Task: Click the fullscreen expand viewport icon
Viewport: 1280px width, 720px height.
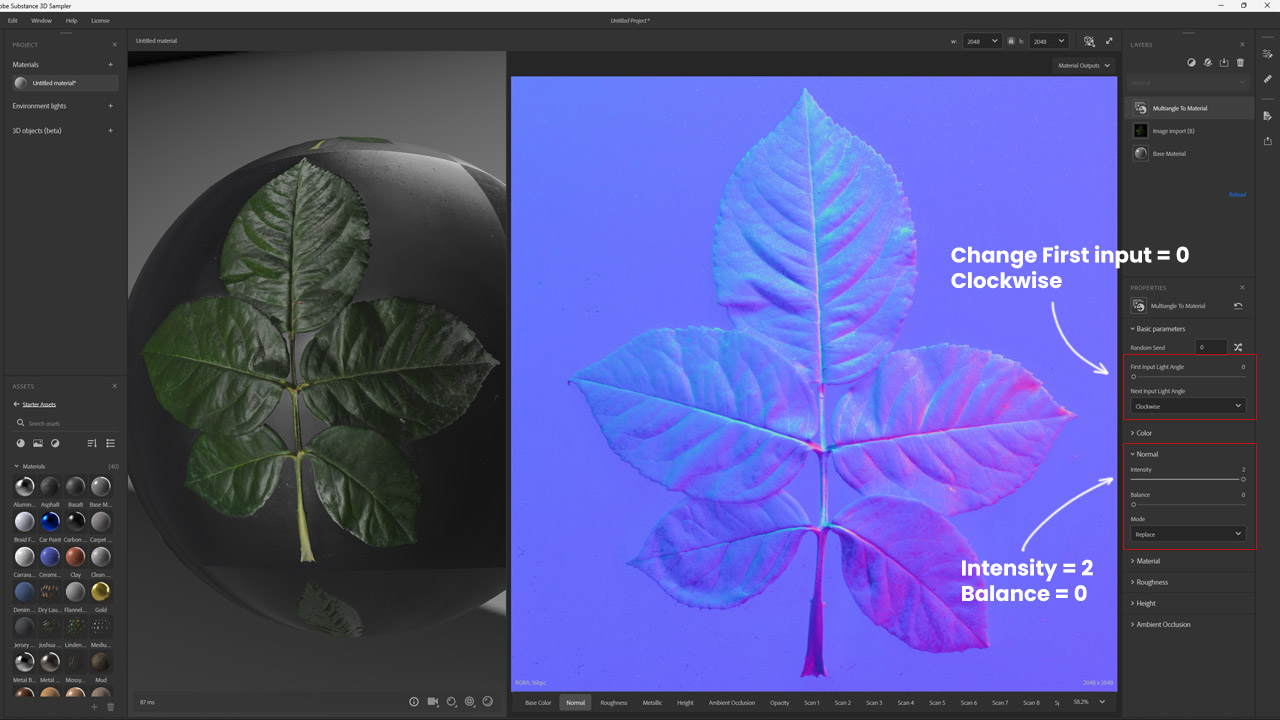Action: [1109, 41]
